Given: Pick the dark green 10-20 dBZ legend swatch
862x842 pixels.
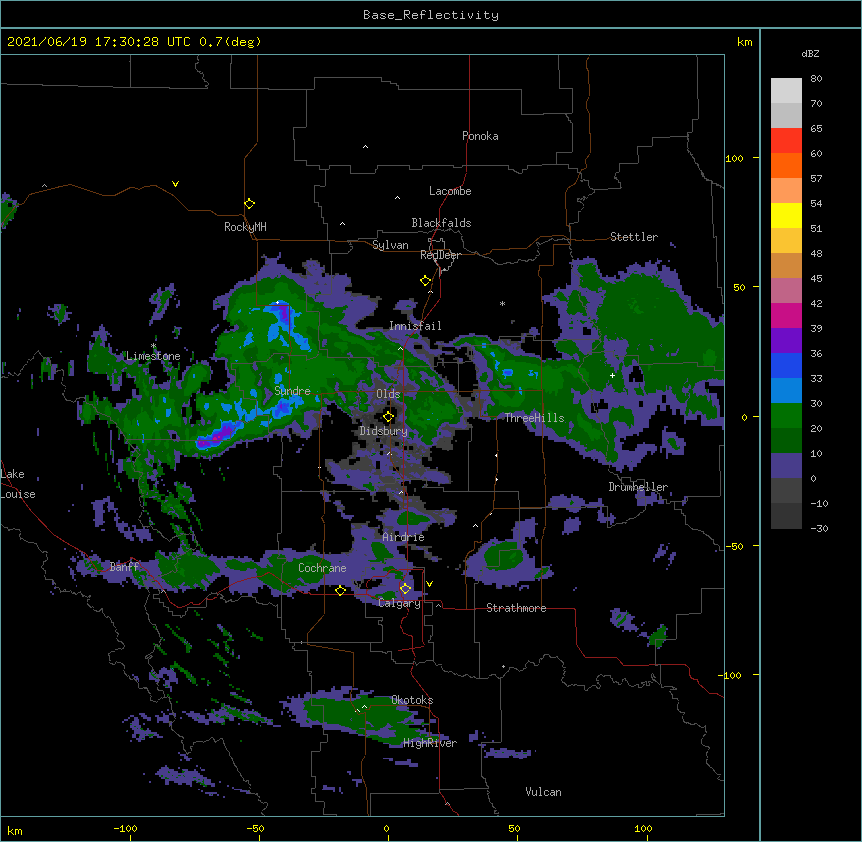Looking at the screenshot, I should point(786,441).
